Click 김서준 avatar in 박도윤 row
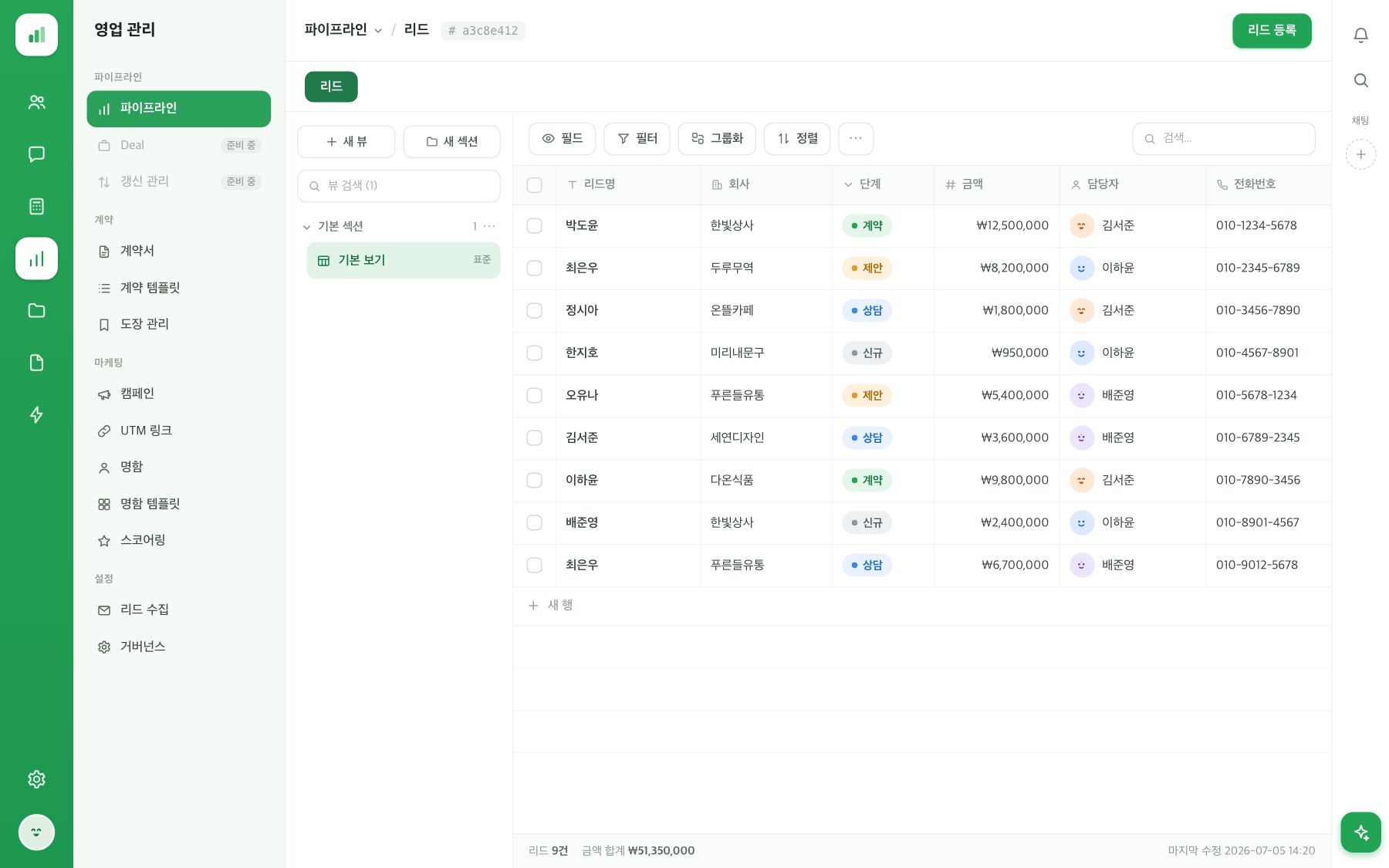The width and height of the screenshot is (1389, 868). point(1082,226)
